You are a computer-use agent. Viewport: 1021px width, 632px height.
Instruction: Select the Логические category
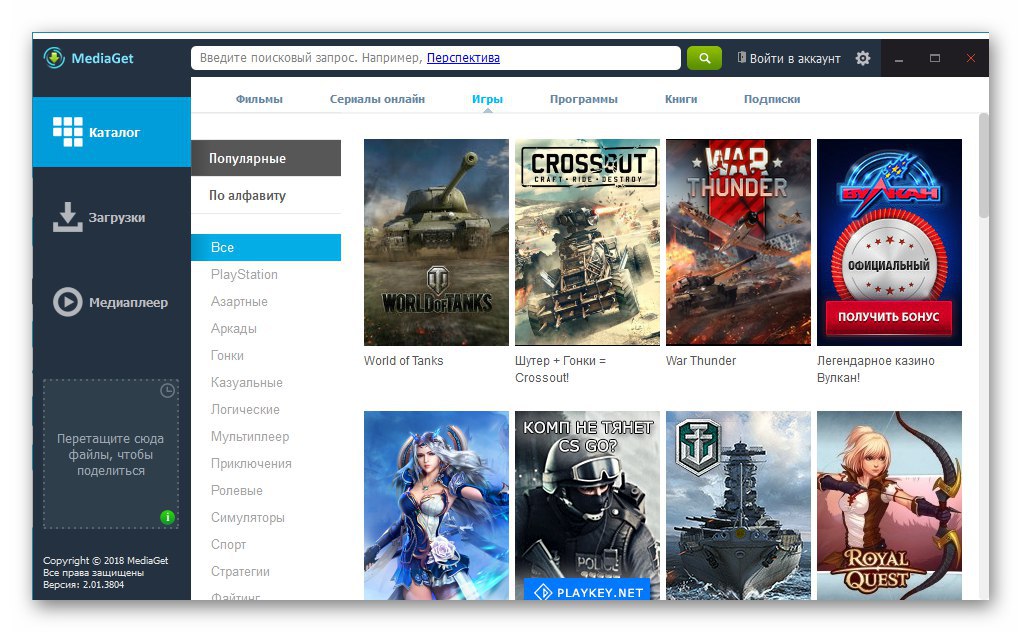245,409
